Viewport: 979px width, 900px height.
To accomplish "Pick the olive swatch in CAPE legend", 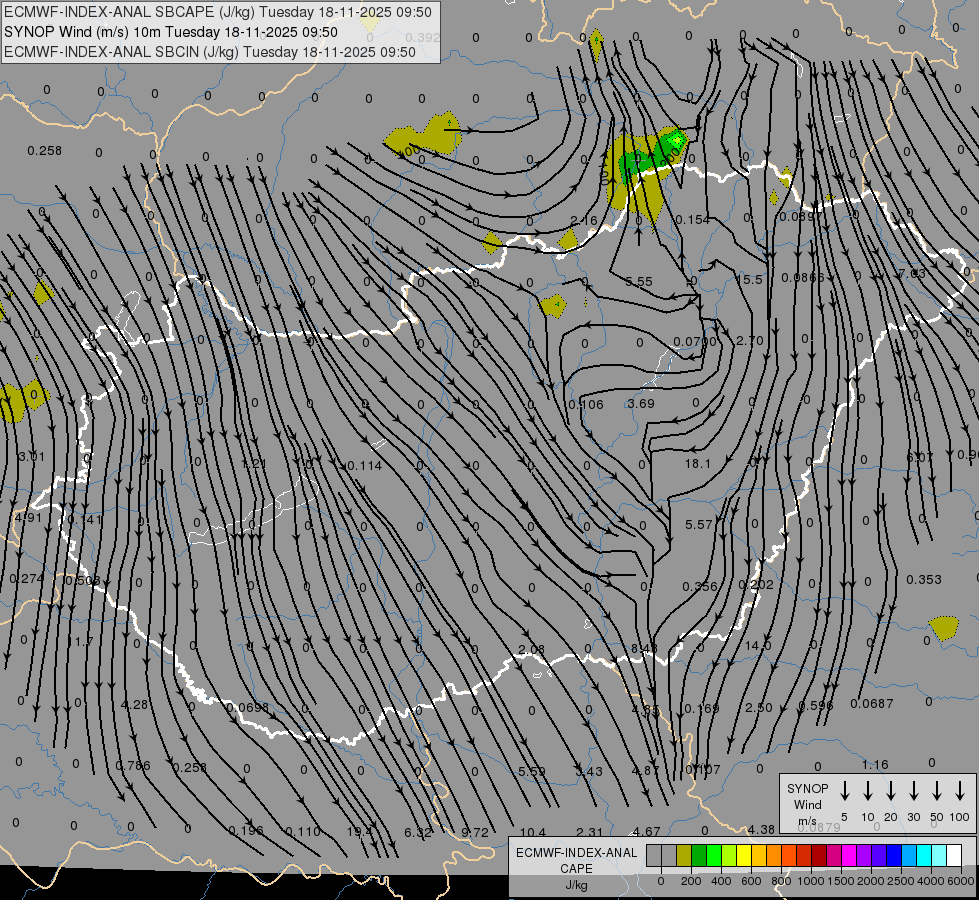I will (x=684, y=855).
